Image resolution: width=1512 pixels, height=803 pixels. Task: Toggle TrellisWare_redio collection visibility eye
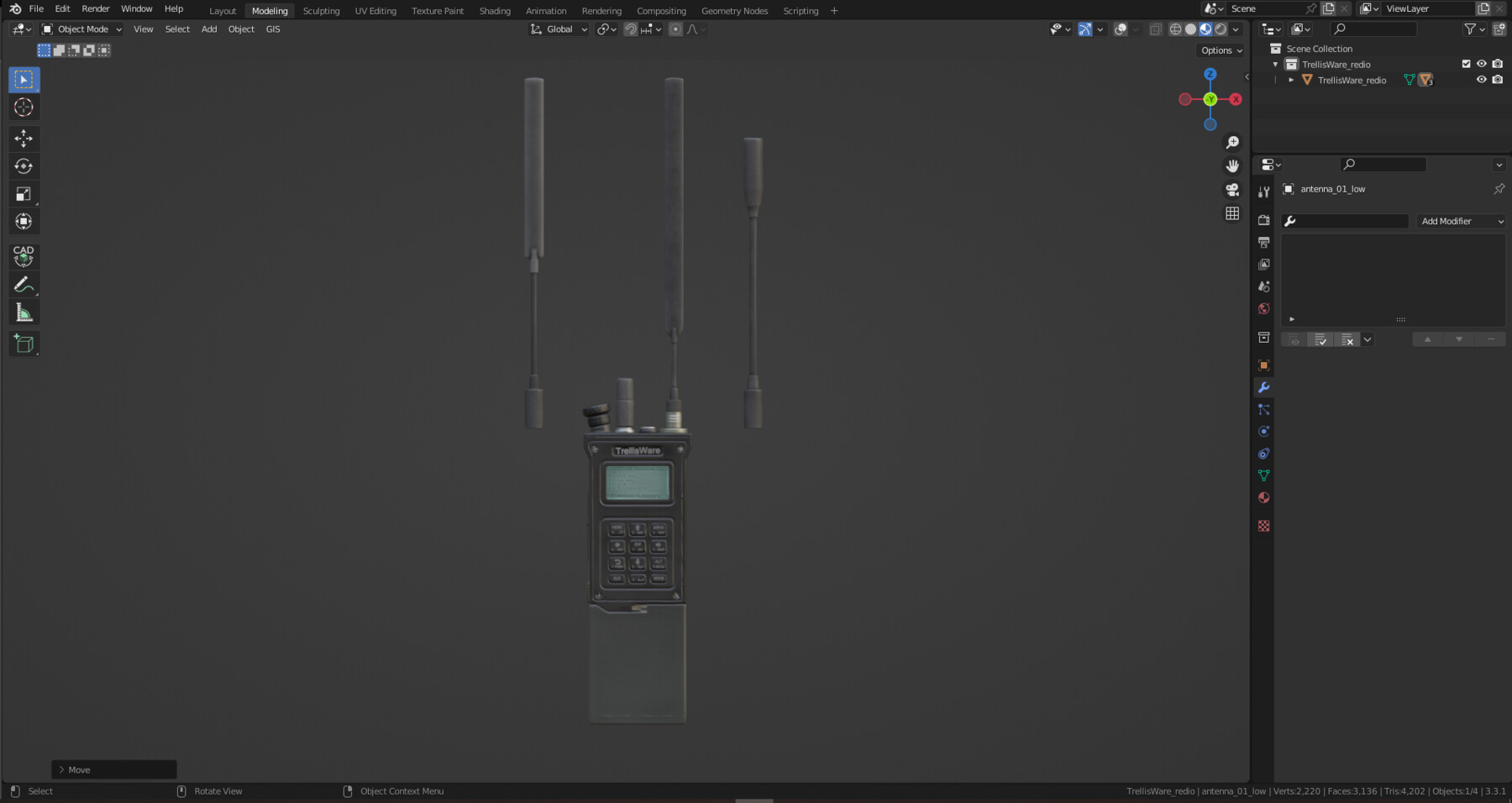click(1481, 64)
